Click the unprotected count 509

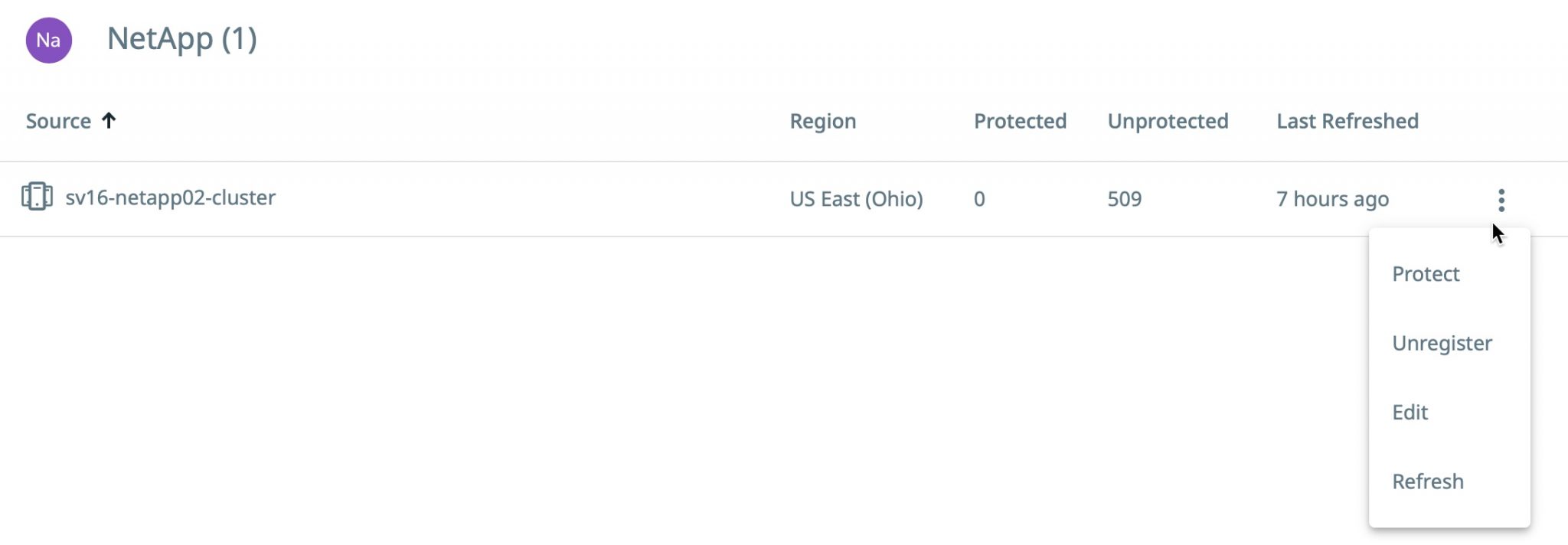[1124, 199]
